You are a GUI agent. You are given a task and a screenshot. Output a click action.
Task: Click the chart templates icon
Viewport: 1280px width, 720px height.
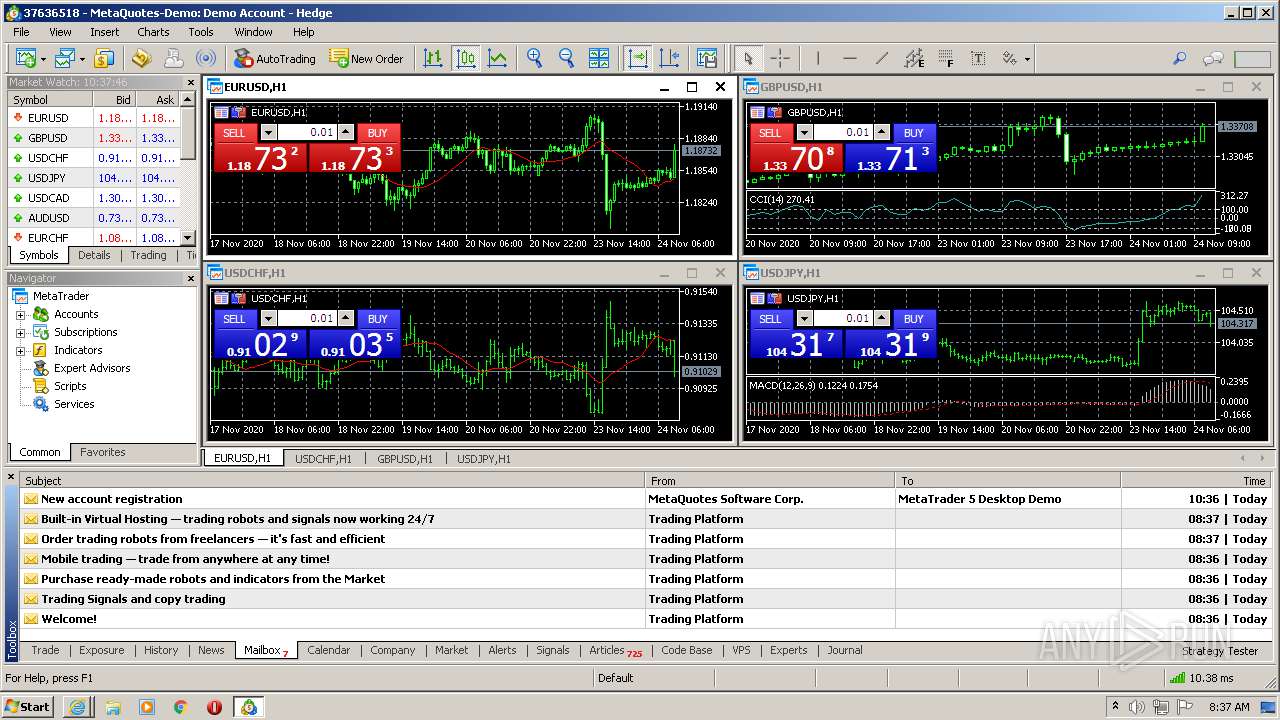707,59
